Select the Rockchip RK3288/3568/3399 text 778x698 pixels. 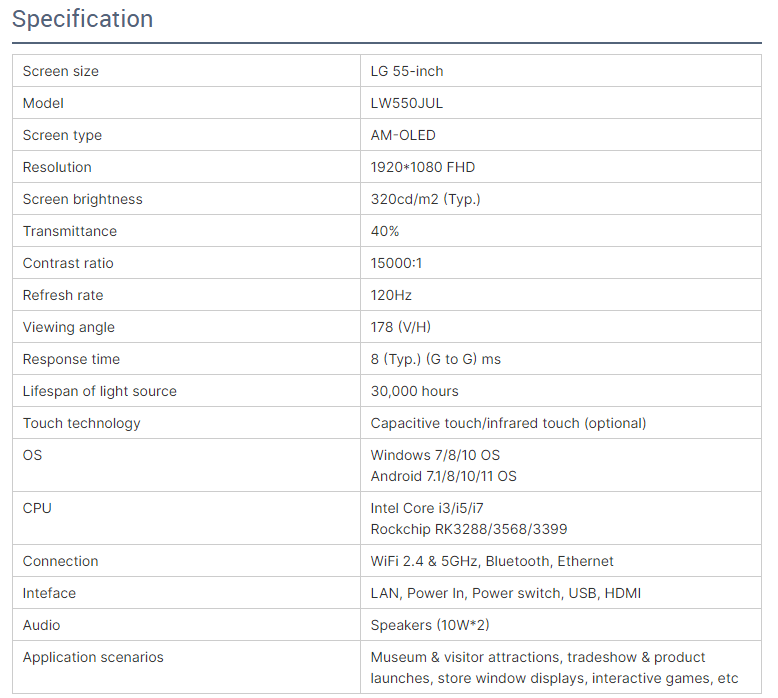click(469, 529)
